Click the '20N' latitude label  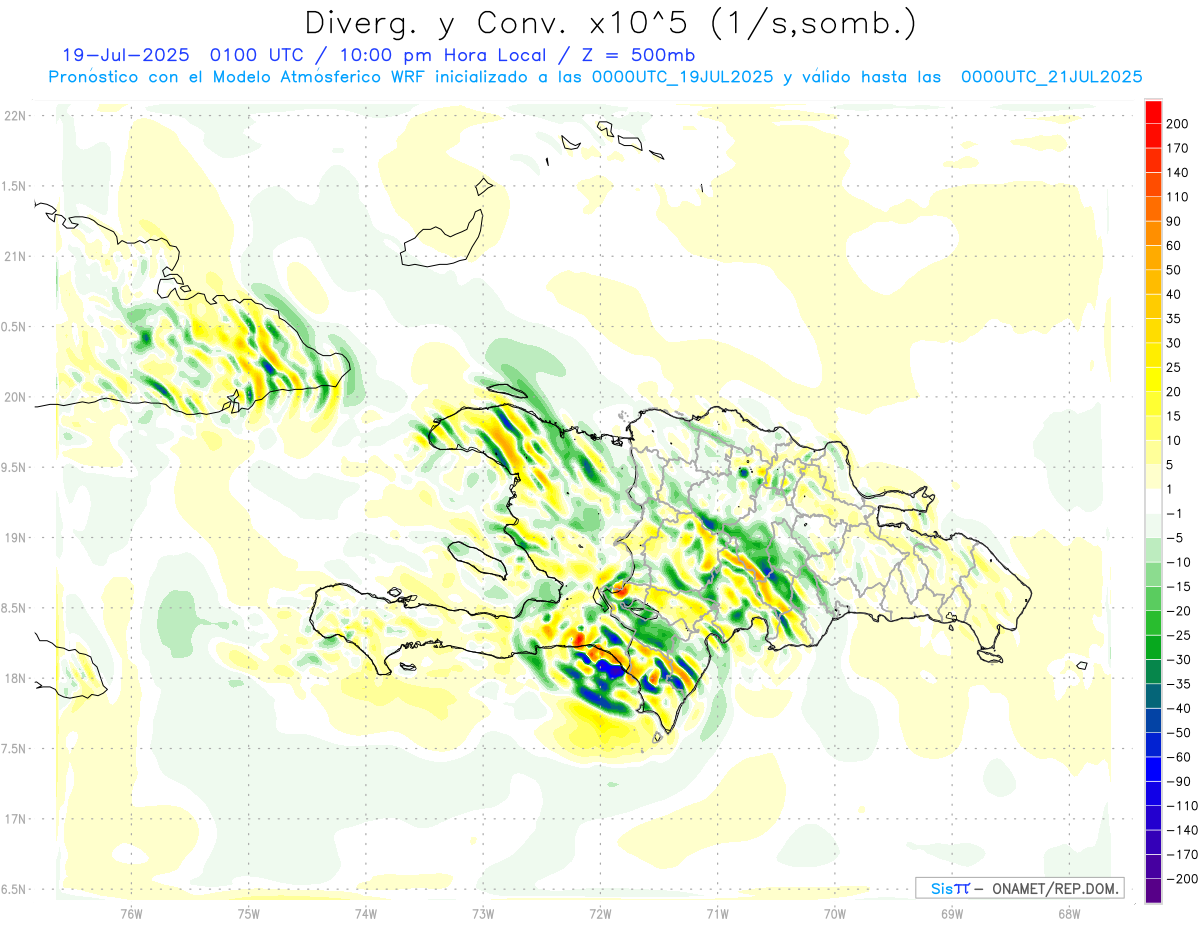click(x=15, y=397)
